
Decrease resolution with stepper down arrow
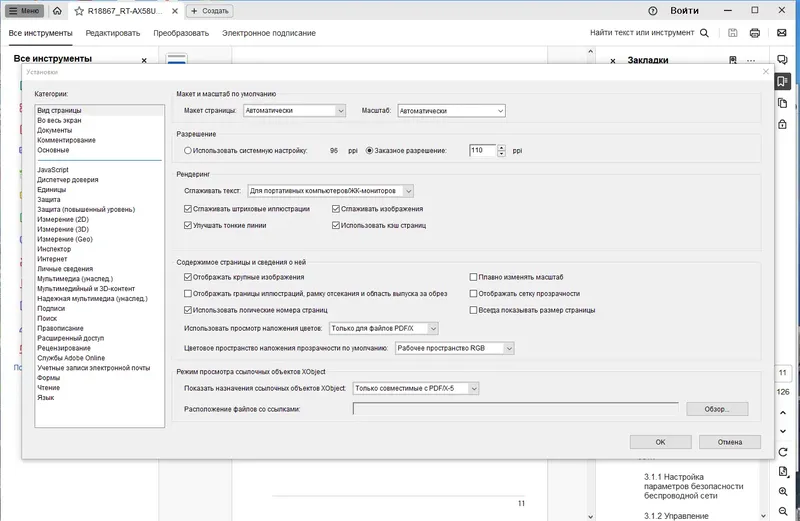(502, 154)
